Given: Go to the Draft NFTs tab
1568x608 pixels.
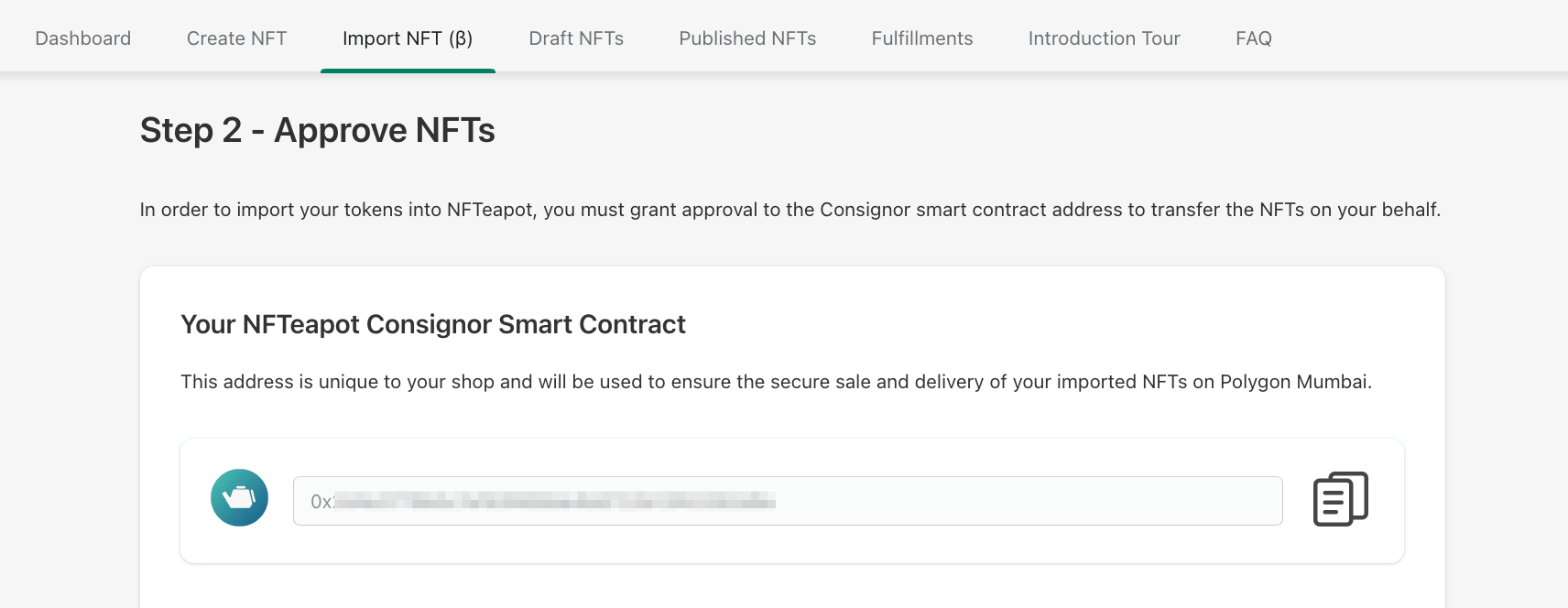Looking at the screenshot, I should (576, 38).
